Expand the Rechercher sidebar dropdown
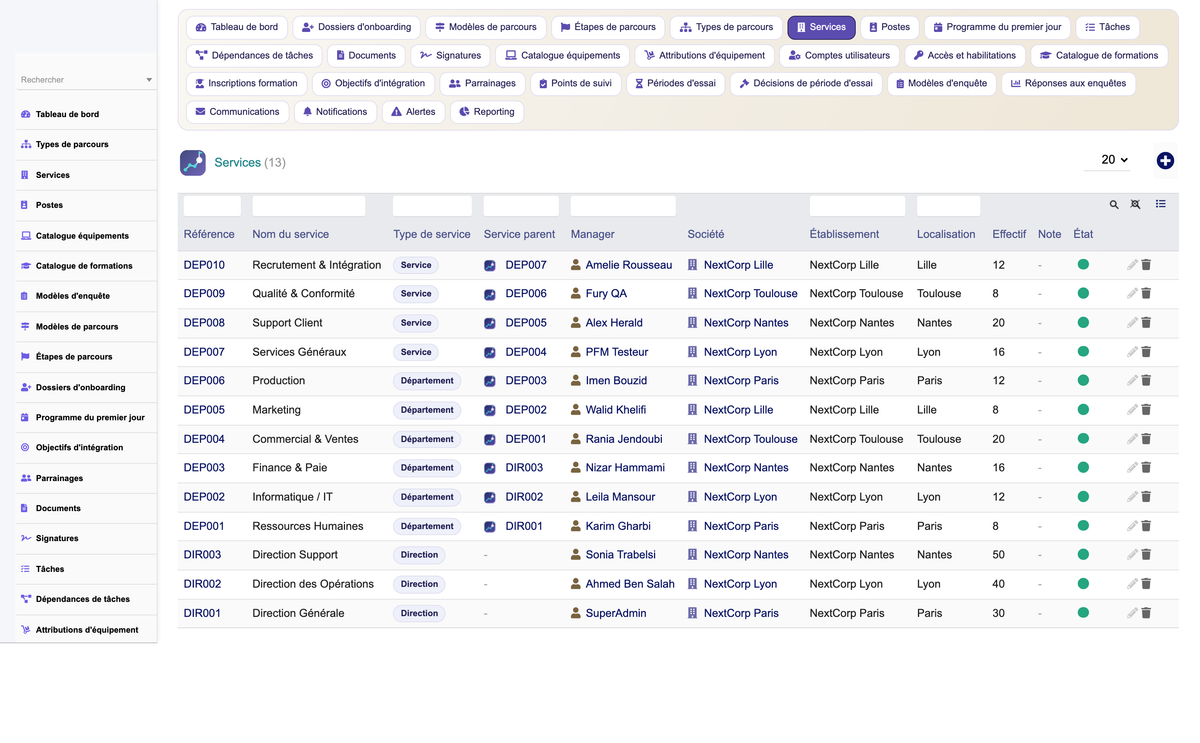The width and height of the screenshot is (1200, 743). 149,80
